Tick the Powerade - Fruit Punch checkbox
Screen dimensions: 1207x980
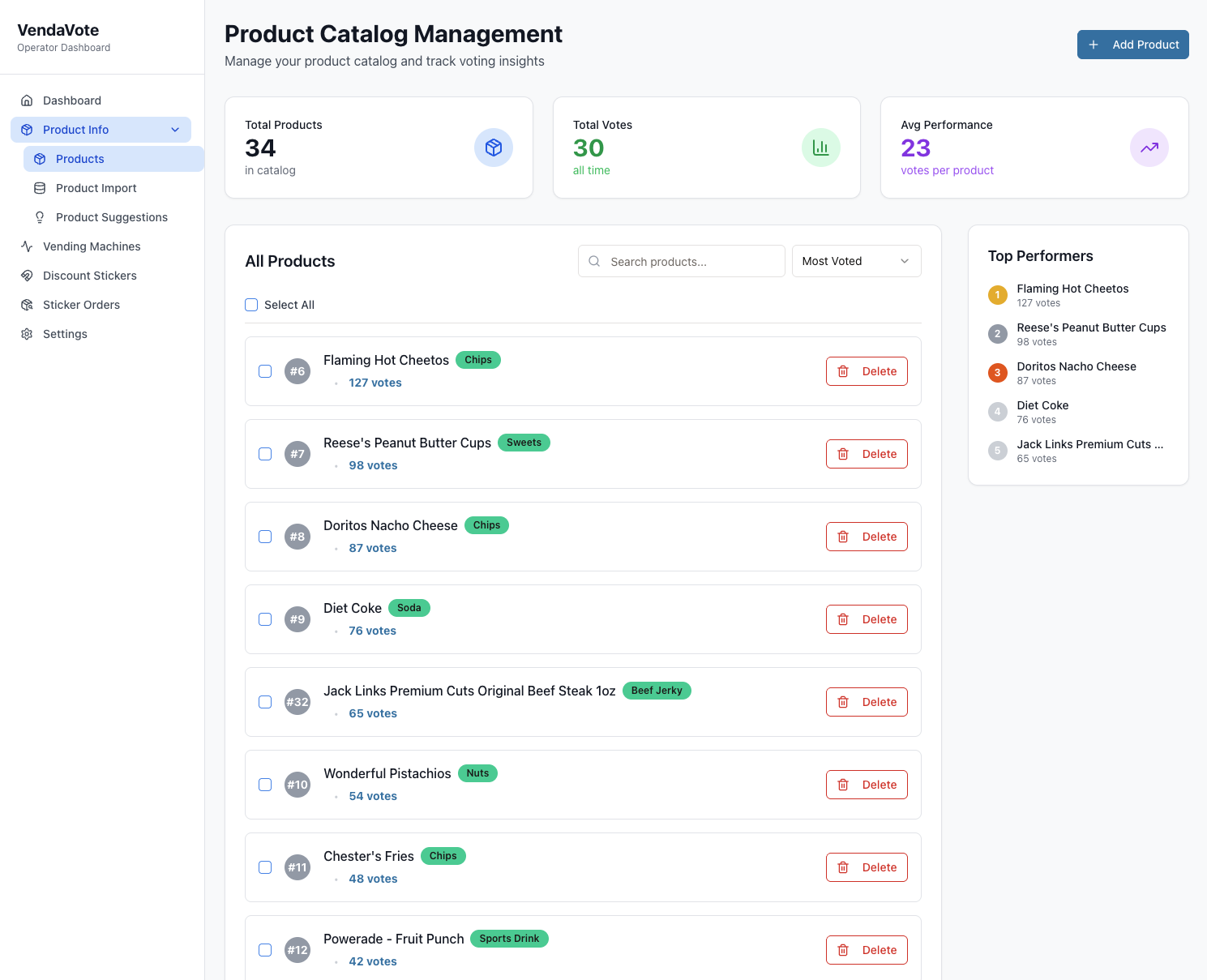265,950
